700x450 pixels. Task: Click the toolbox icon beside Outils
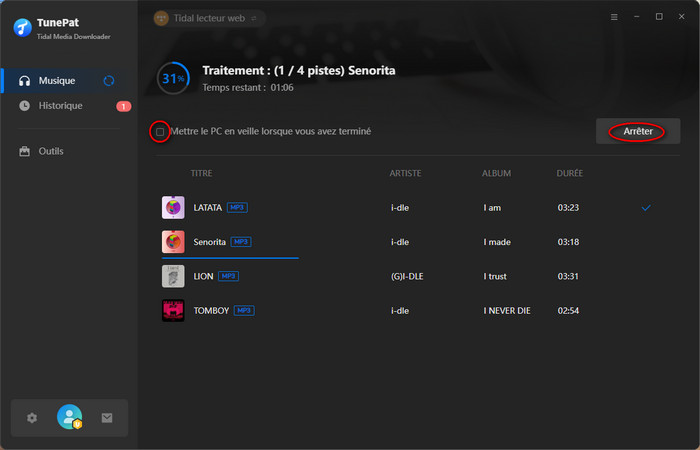click(25, 151)
